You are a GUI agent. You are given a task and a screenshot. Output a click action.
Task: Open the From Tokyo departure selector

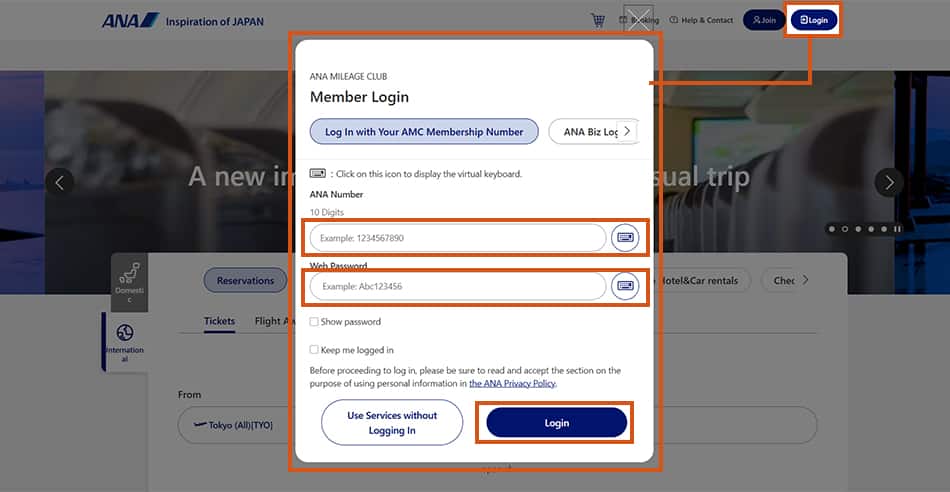pos(235,424)
